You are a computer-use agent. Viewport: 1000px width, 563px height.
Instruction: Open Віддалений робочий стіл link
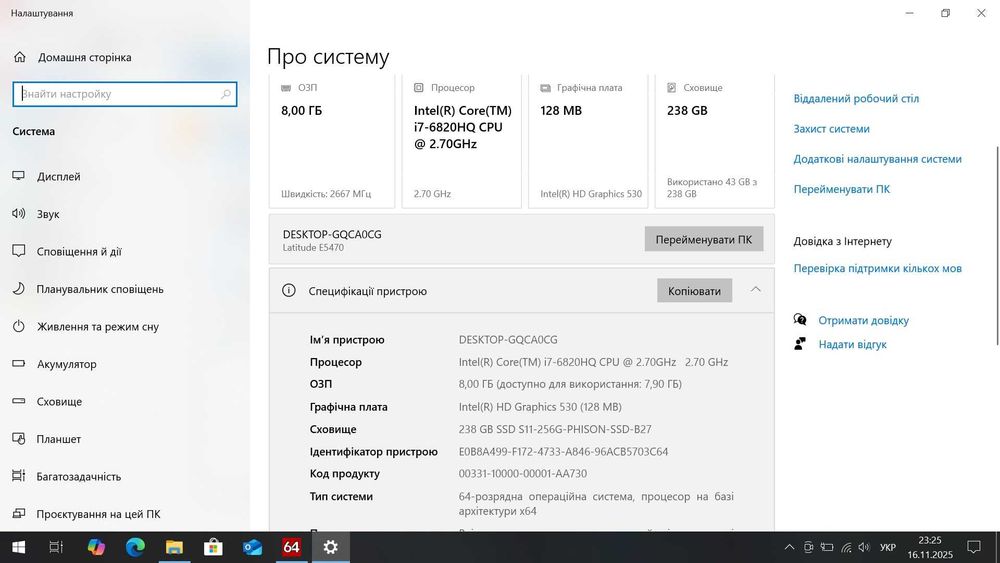point(856,99)
